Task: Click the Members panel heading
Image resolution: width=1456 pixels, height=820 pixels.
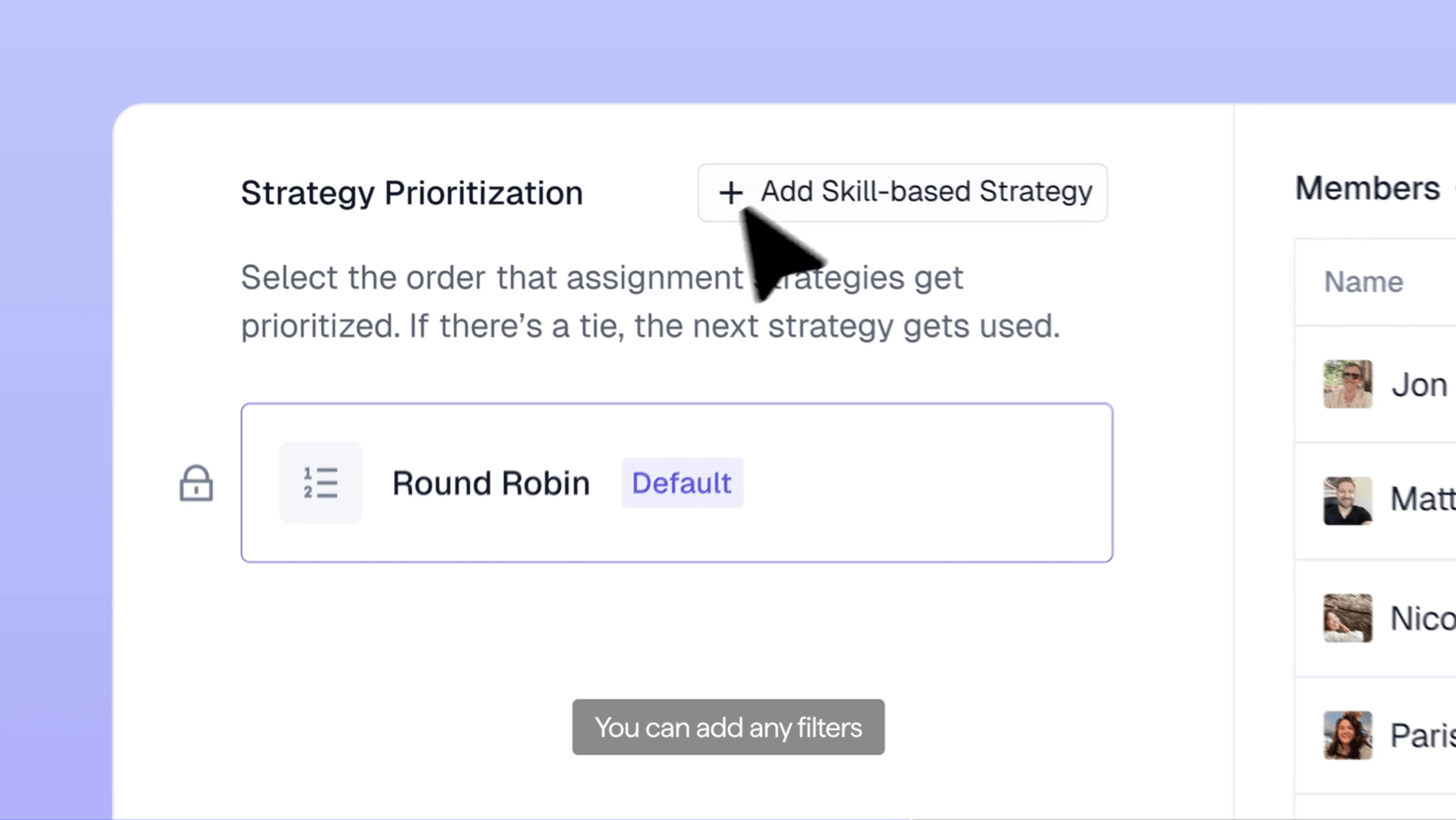Action: click(1367, 188)
